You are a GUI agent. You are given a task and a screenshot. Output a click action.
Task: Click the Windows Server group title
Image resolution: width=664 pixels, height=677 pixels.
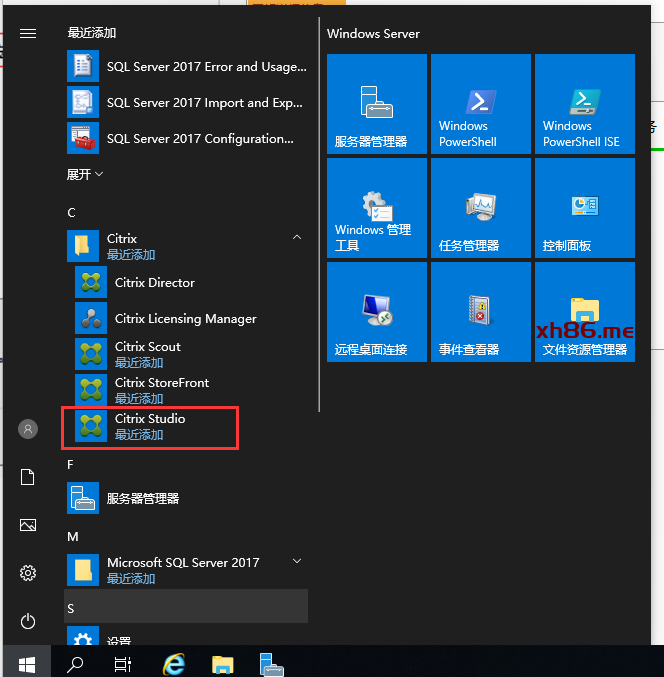coord(373,34)
